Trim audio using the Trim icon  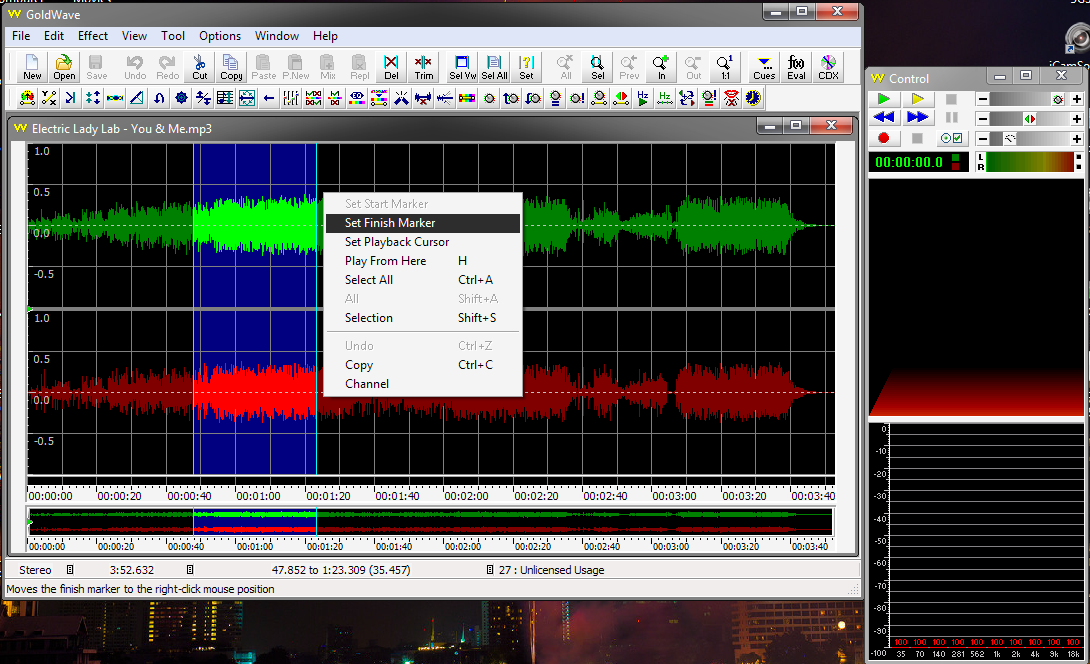pos(423,67)
